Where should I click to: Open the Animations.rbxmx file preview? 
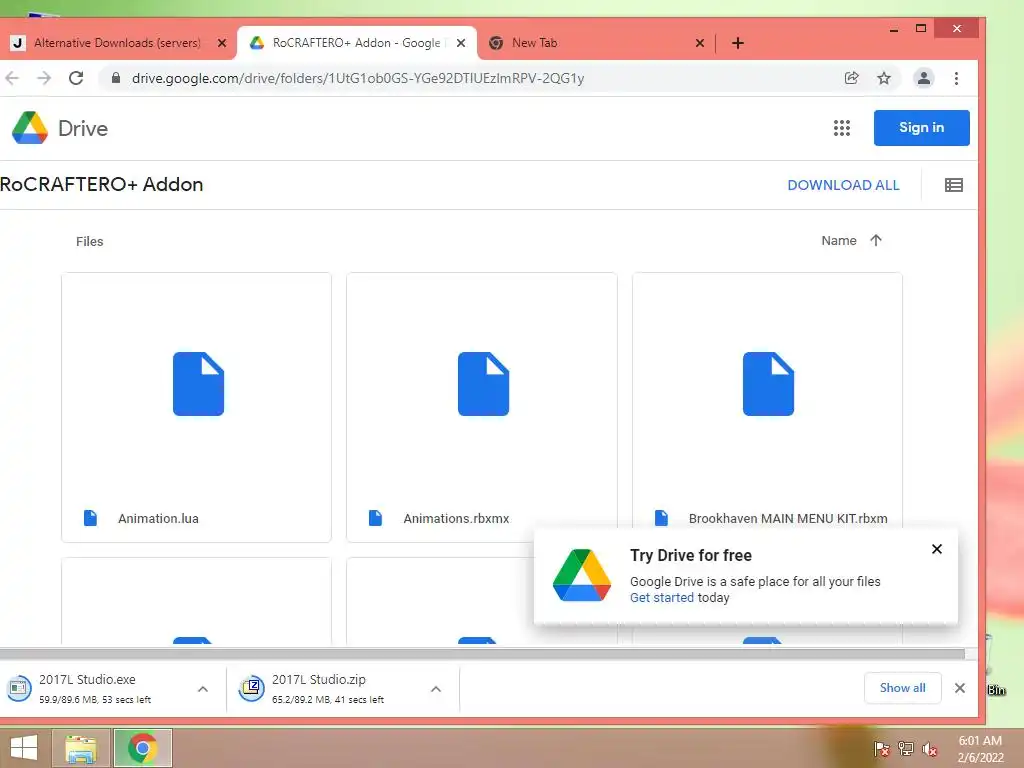(481, 408)
